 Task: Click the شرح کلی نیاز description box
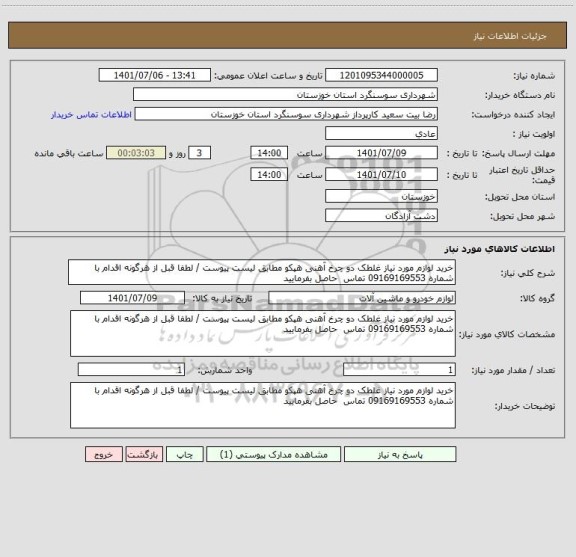pyautogui.click(x=262, y=272)
